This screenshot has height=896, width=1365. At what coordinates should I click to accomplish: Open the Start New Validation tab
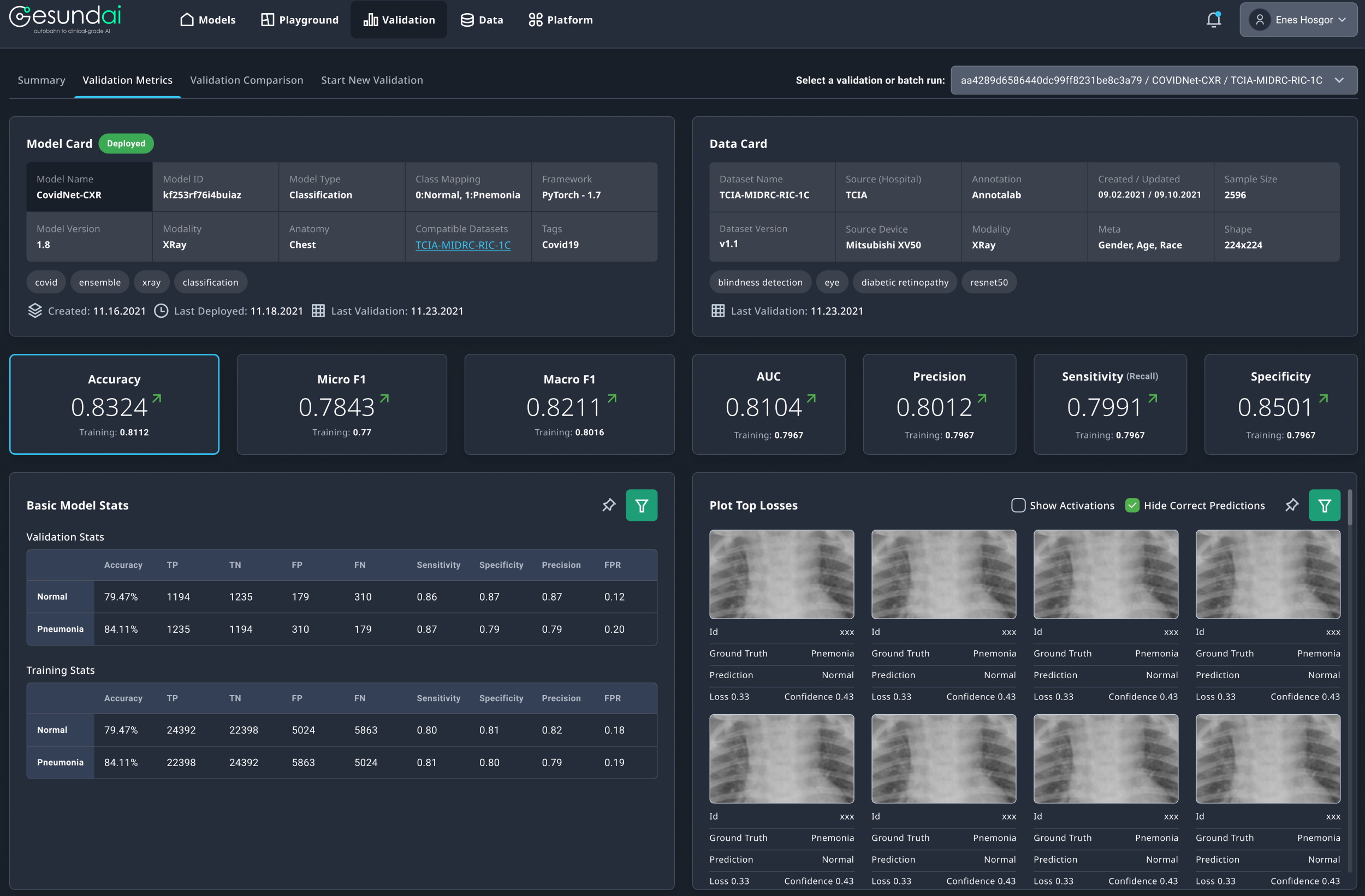[x=372, y=80]
